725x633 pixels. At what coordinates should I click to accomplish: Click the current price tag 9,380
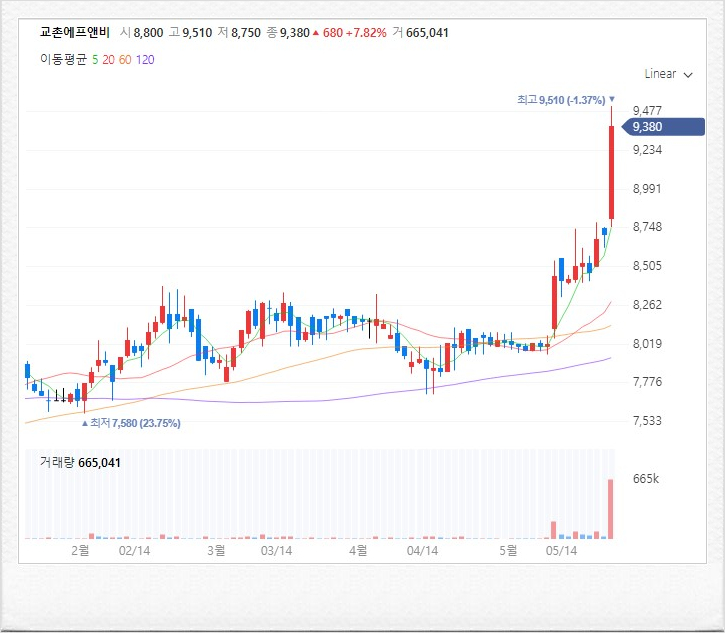coord(664,127)
